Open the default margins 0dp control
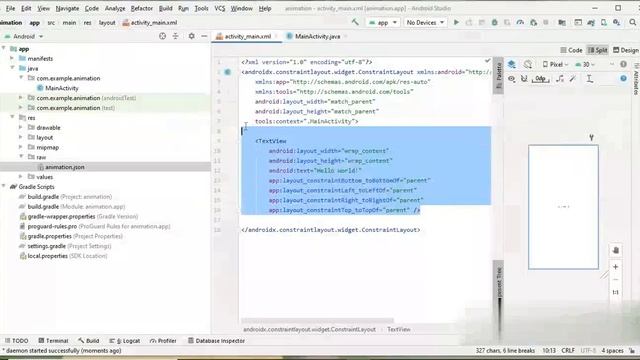Screen dimensions: 640x360 (540, 78)
